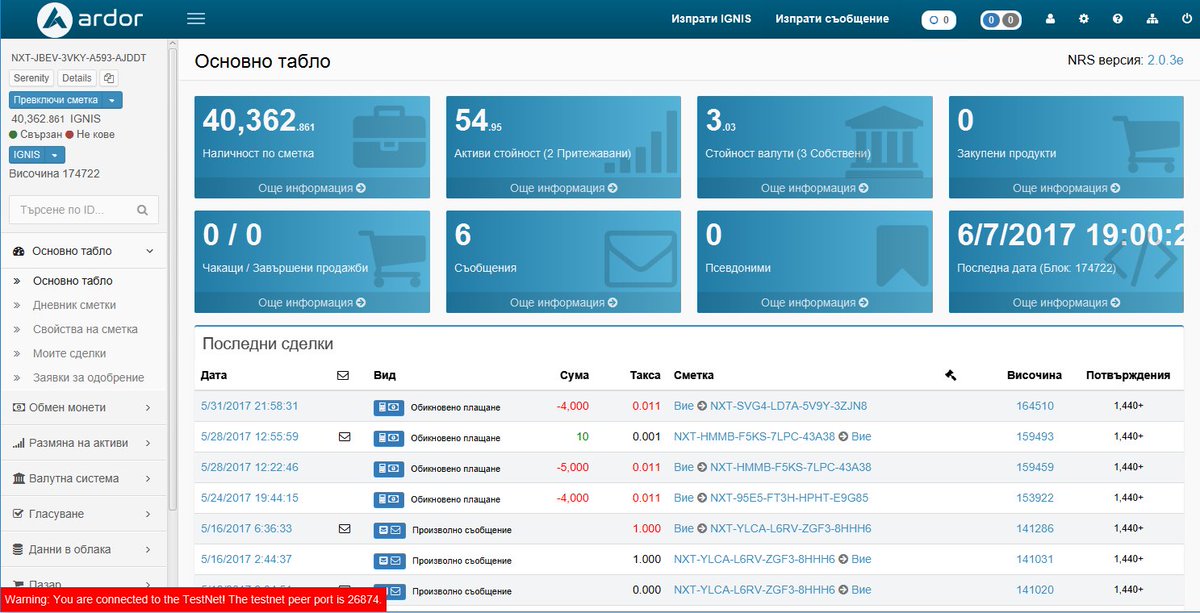Viewport: 1200px width, 613px height.
Task: Open the user account icon in header
Action: click(x=1050, y=19)
